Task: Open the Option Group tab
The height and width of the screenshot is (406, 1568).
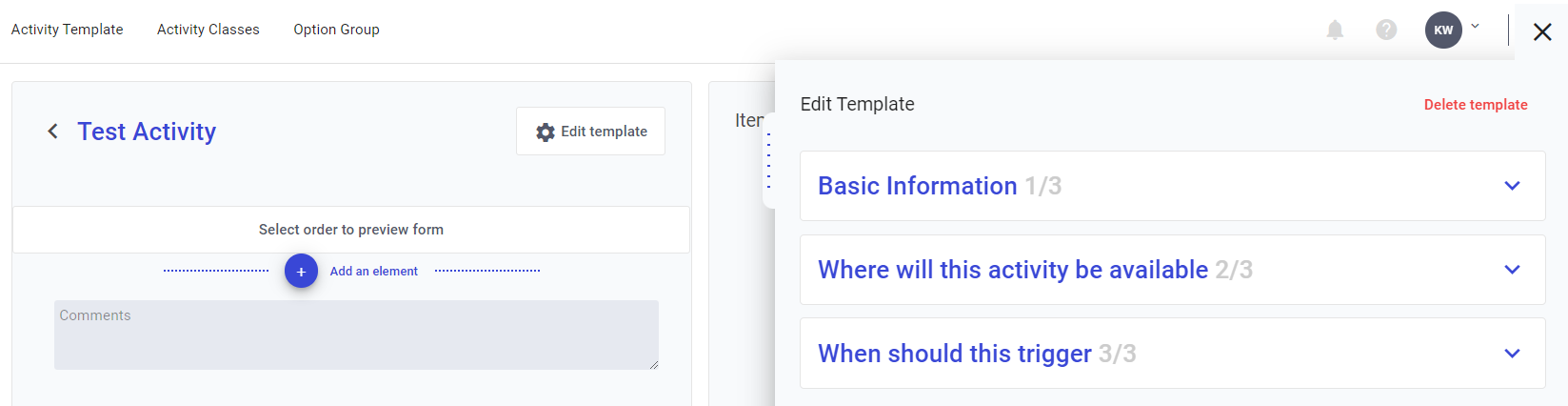Action: (x=336, y=30)
